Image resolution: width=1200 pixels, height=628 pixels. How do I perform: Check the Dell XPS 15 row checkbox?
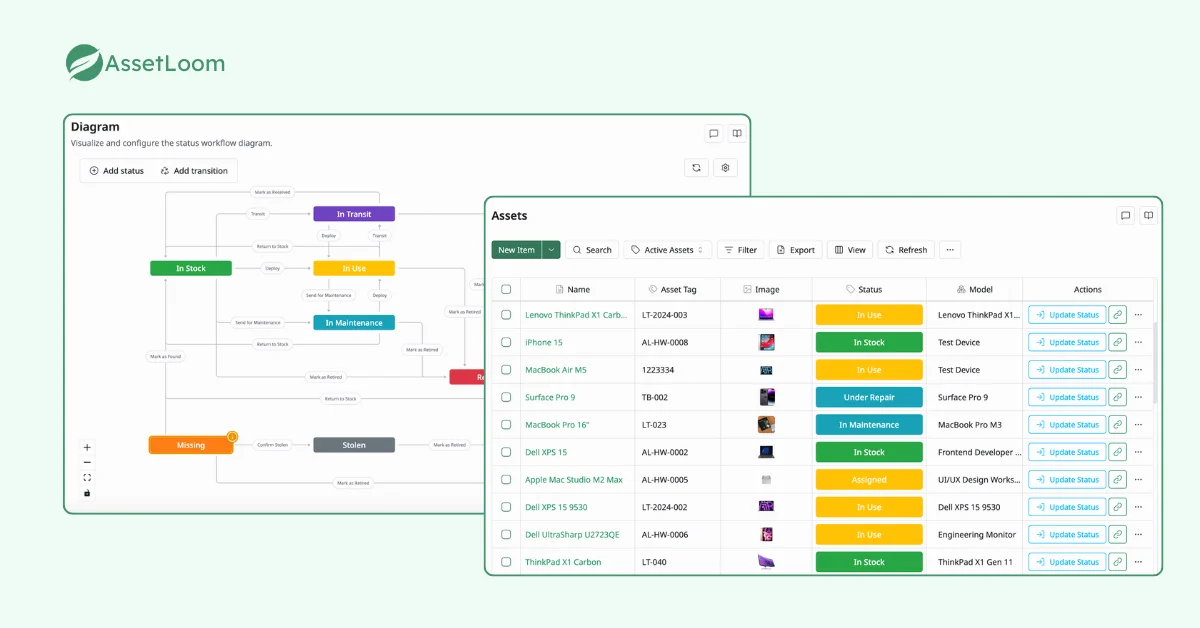click(x=506, y=452)
